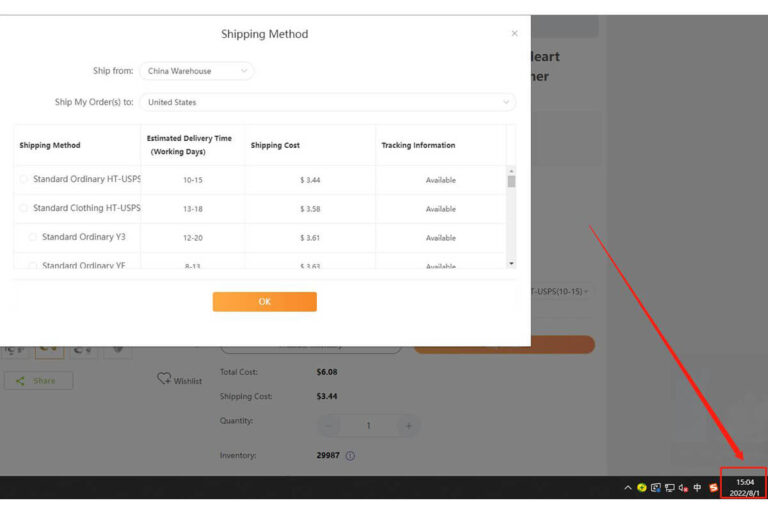
Task: Add item using Wishlist heart icon
Action: pos(165,380)
